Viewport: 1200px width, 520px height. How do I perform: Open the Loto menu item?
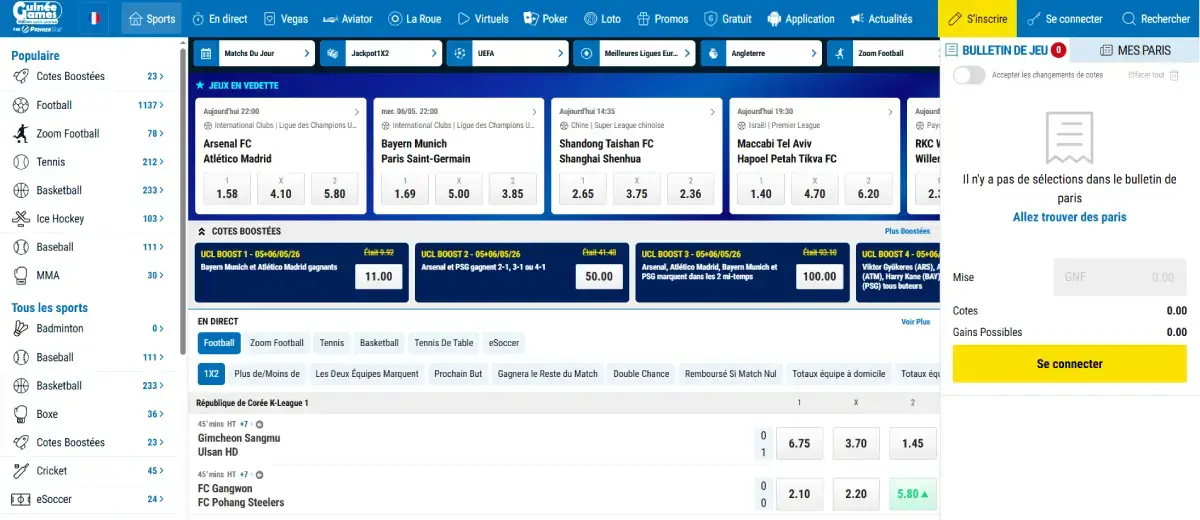click(x=602, y=19)
